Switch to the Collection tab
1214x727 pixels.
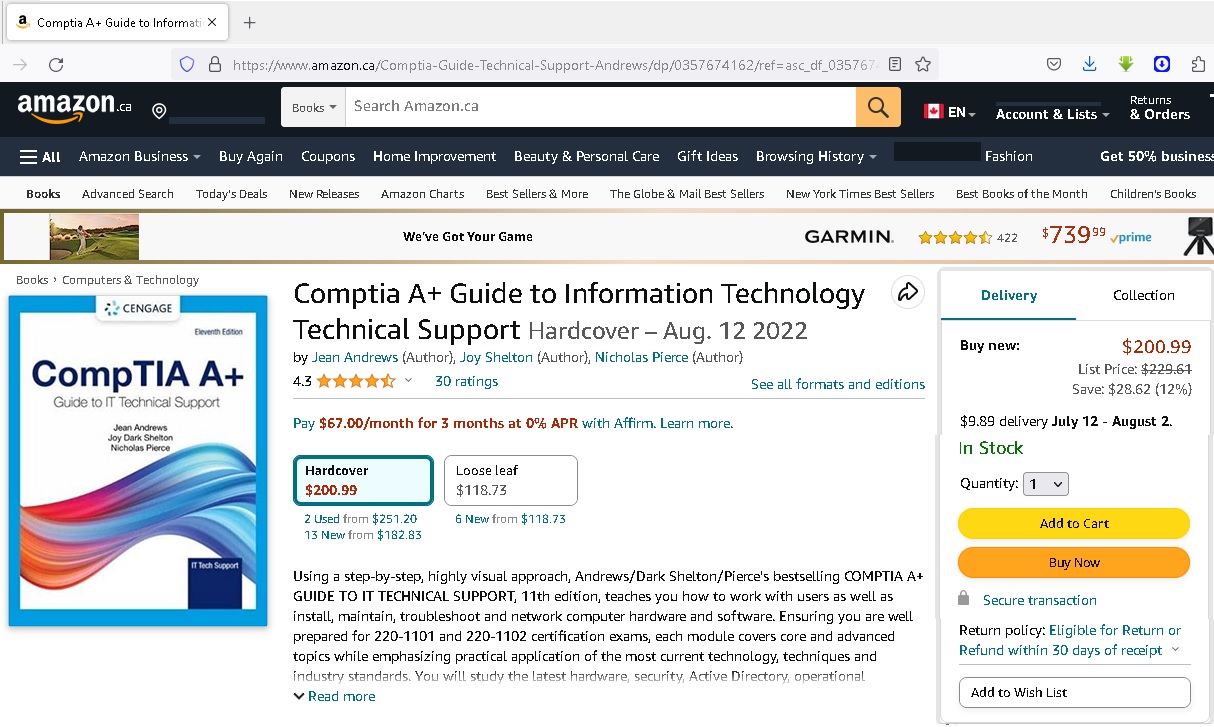pyautogui.click(x=1143, y=295)
